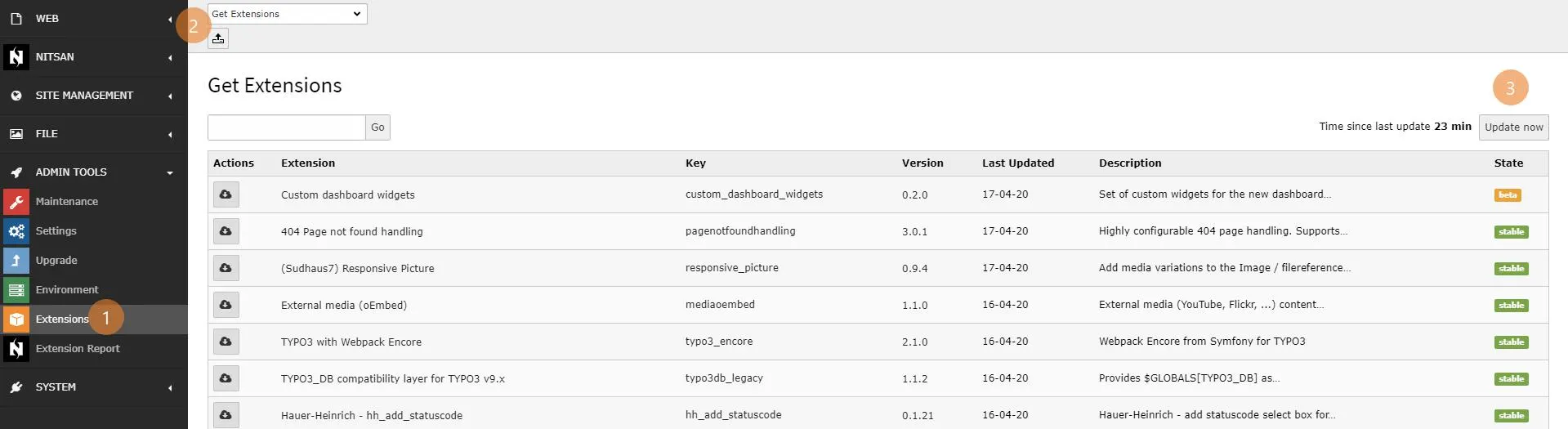Click stable badge in responsive_picture row
1568x429 pixels.
pos(1511,269)
